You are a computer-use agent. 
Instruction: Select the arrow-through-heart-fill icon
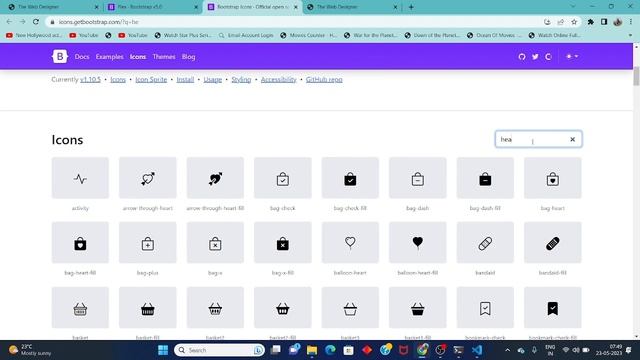click(x=215, y=178)
